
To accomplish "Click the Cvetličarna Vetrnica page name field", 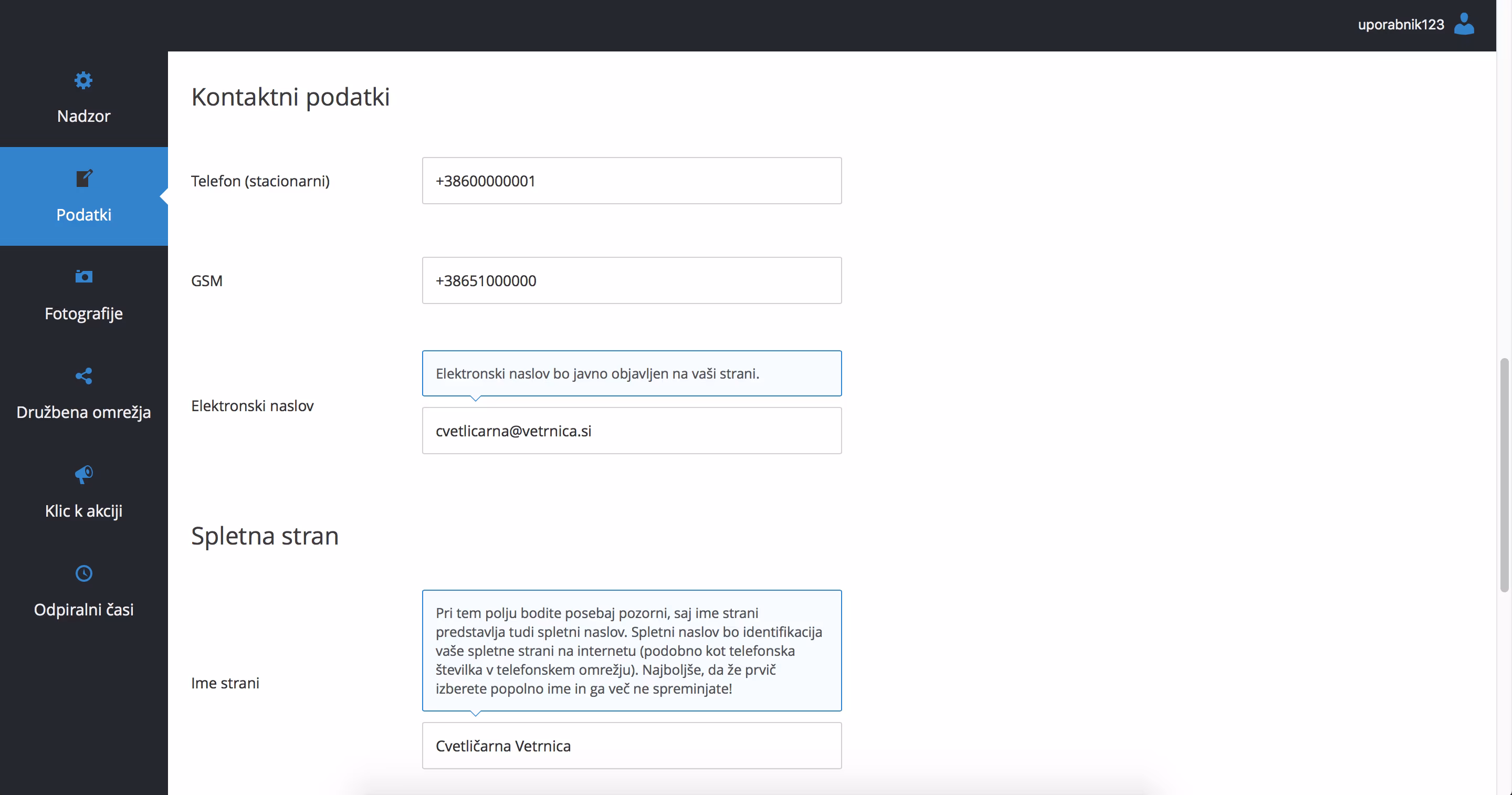I will 632,746.
